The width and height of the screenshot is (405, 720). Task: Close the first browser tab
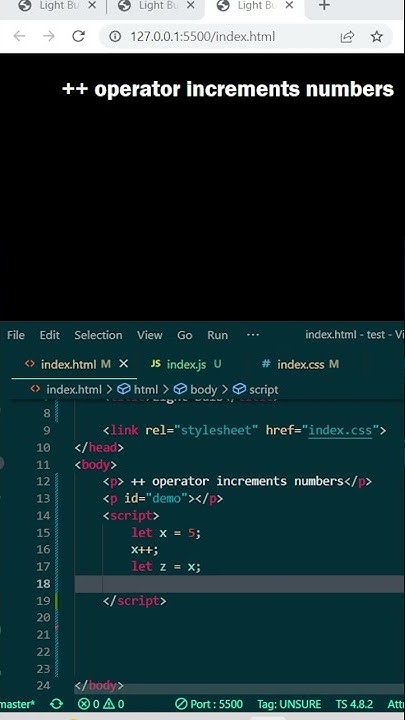pos(92,6)
